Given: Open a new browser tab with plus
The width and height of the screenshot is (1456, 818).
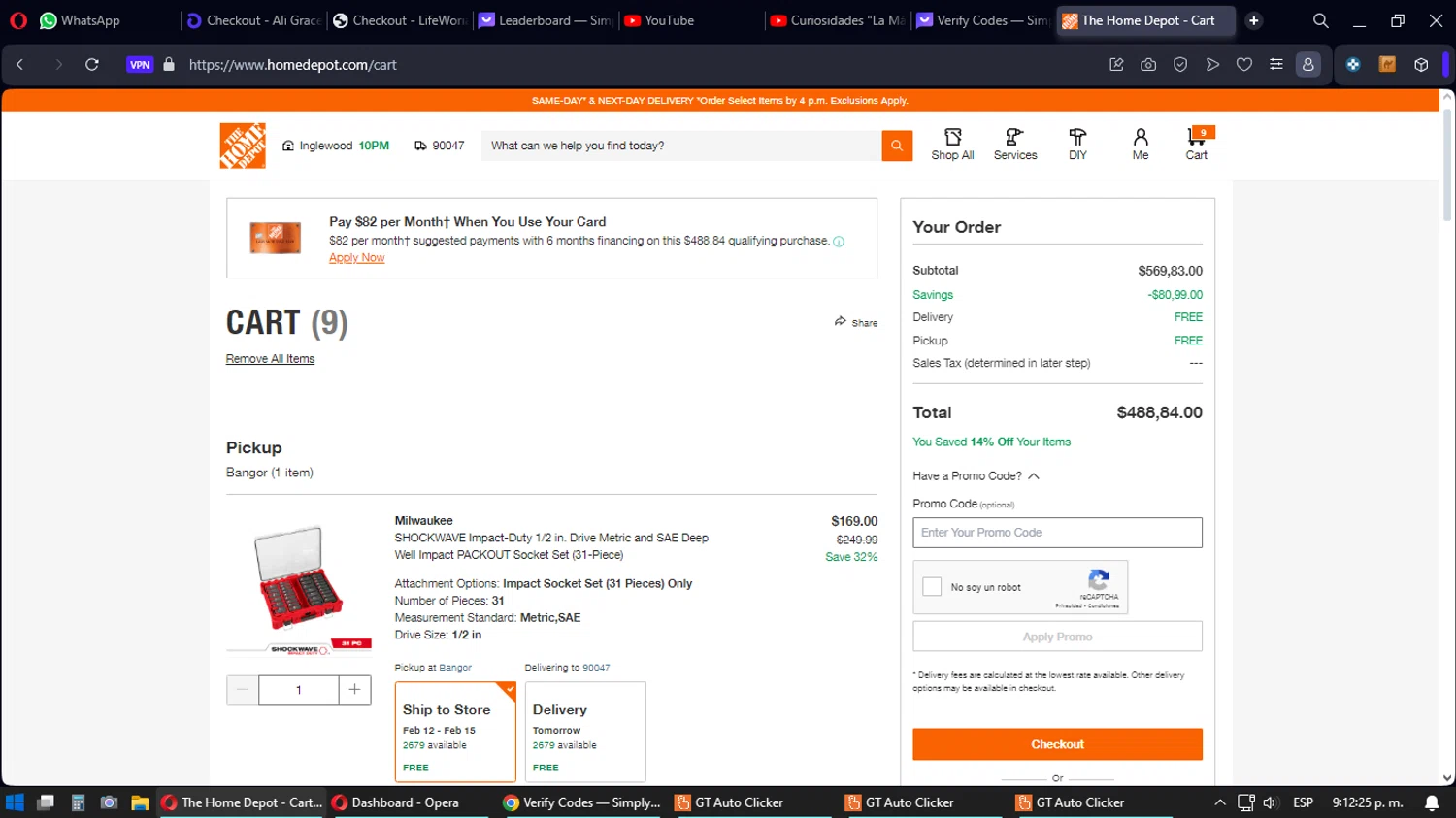Looking at the screenshot, I should (x=1254, y=20).
